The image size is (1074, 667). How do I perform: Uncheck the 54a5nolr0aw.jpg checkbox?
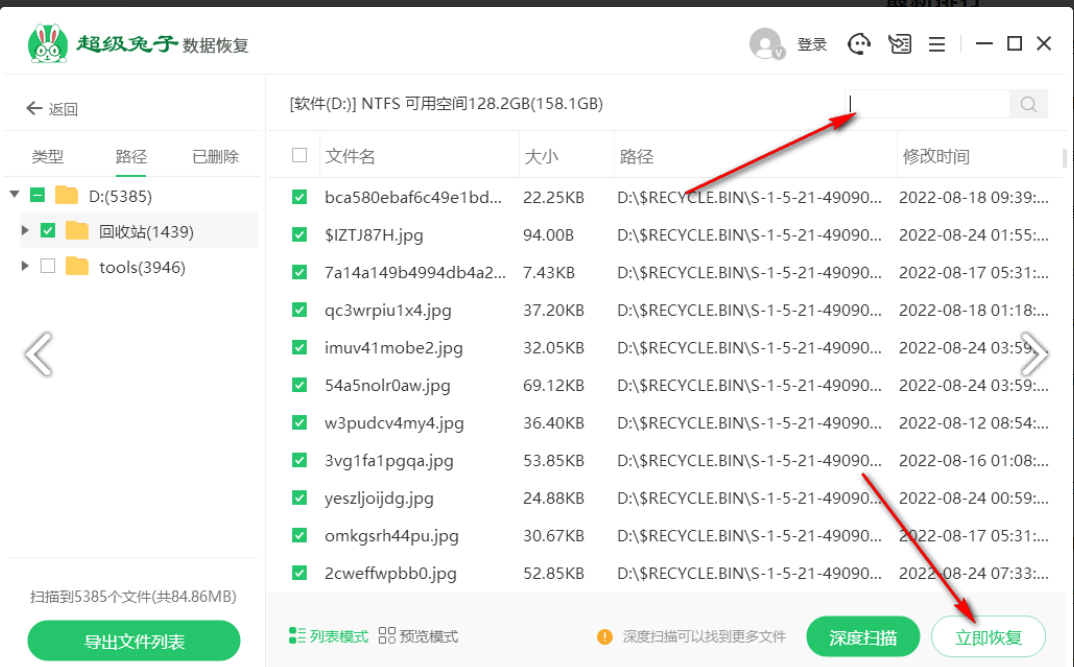(299, 386)
